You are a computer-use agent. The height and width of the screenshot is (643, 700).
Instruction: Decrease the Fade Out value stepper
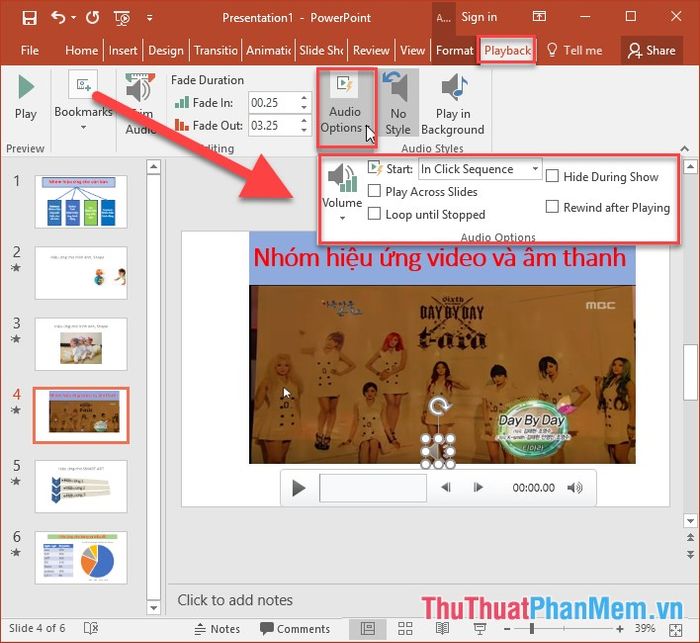(x=304, y=130)
